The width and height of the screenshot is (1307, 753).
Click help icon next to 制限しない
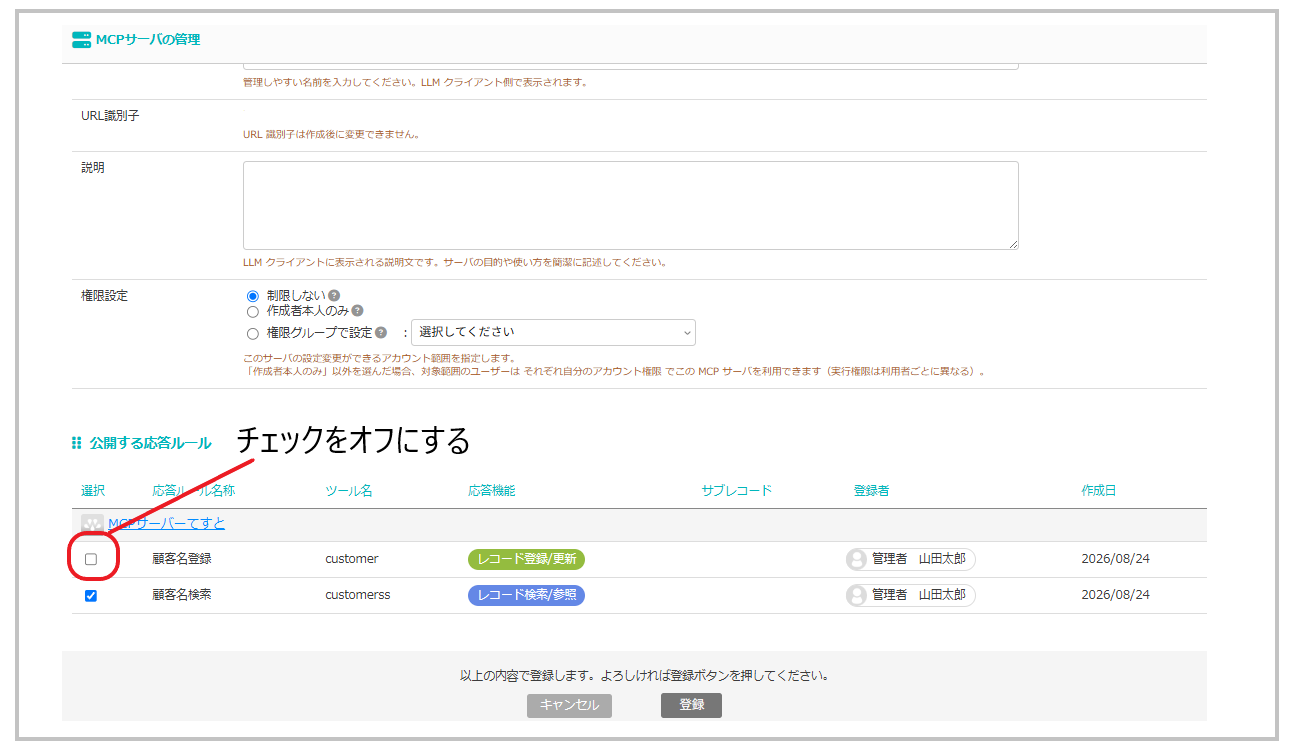click(x=334, y=296)
